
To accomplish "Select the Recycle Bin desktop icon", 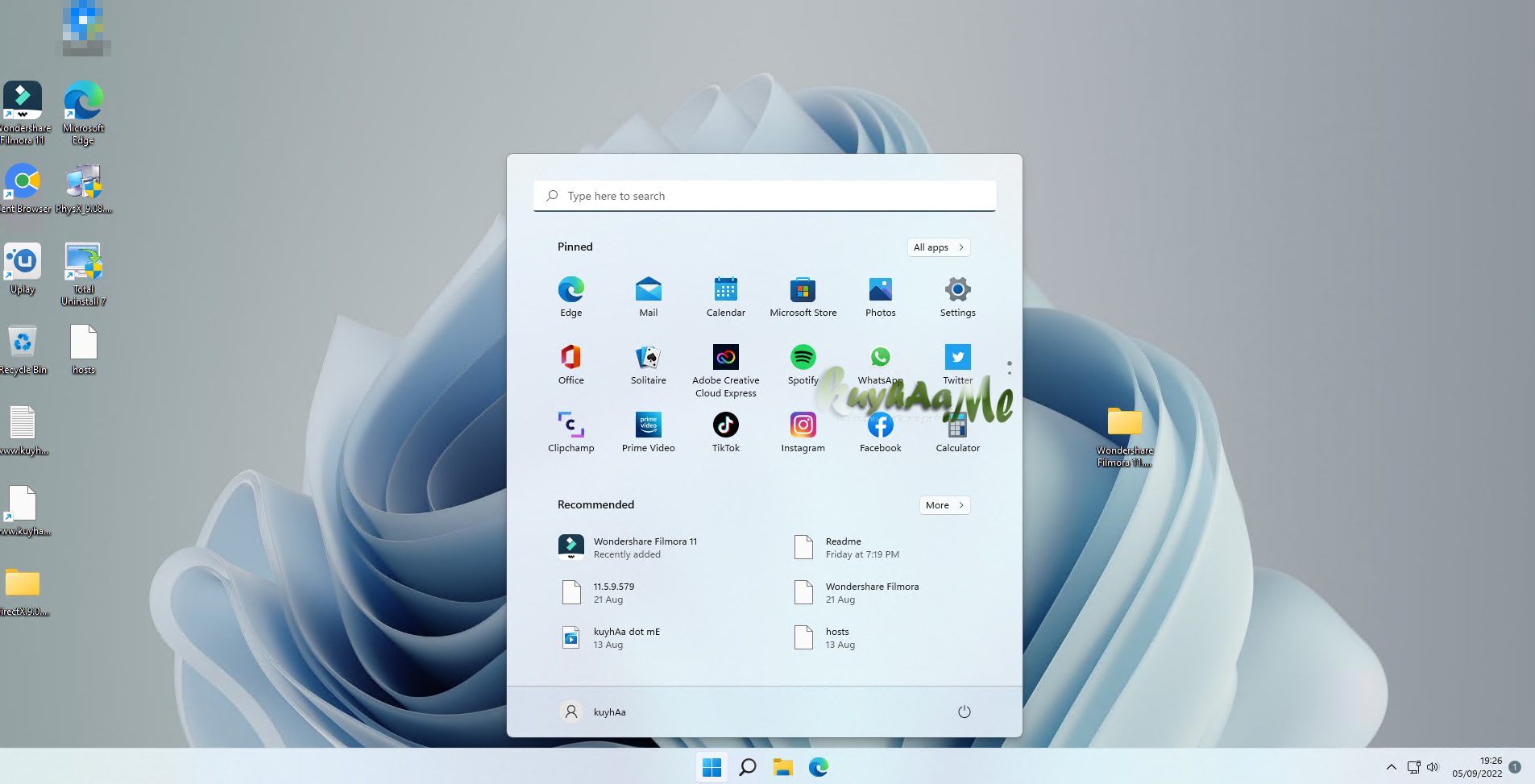I will (x=23, y=350).
